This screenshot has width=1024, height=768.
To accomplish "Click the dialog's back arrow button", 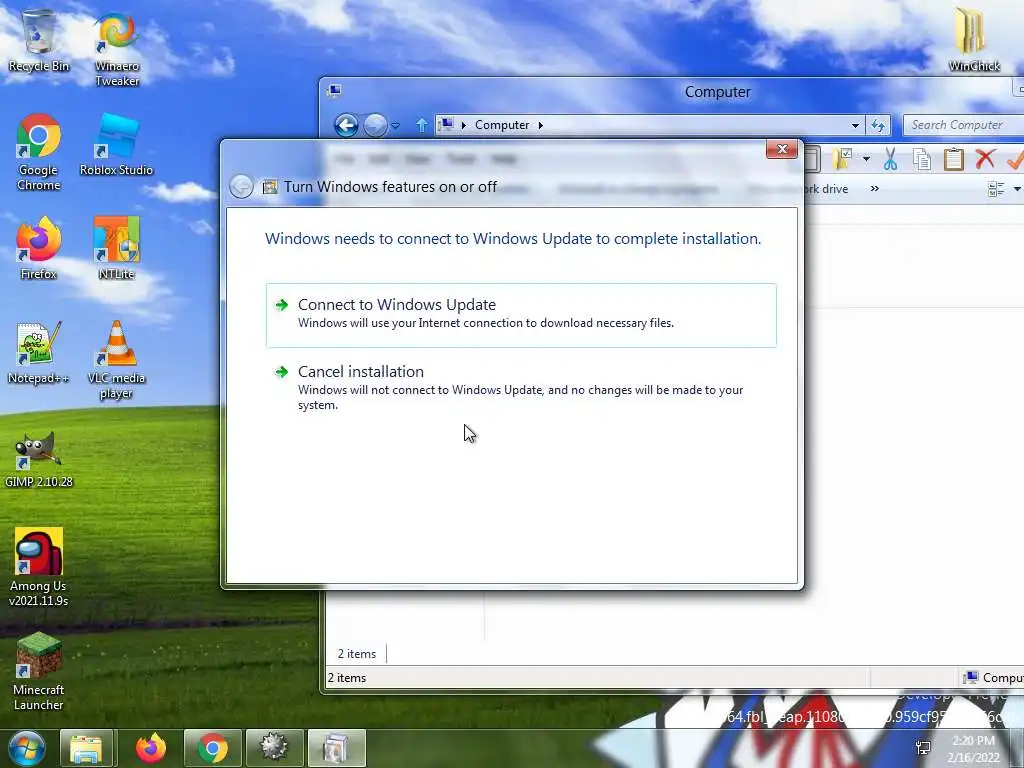I will [241, 187].
